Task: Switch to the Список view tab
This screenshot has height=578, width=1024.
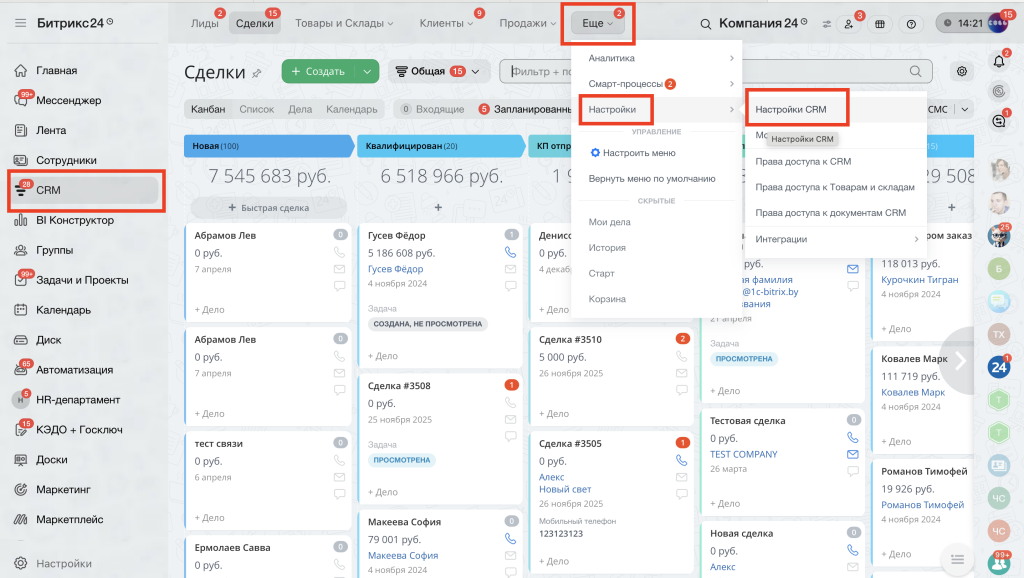Action: 257,109
